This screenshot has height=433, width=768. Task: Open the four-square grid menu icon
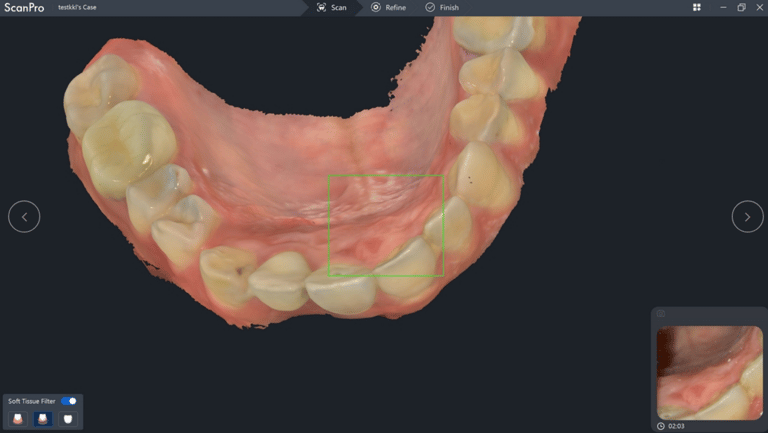[697, 7]
